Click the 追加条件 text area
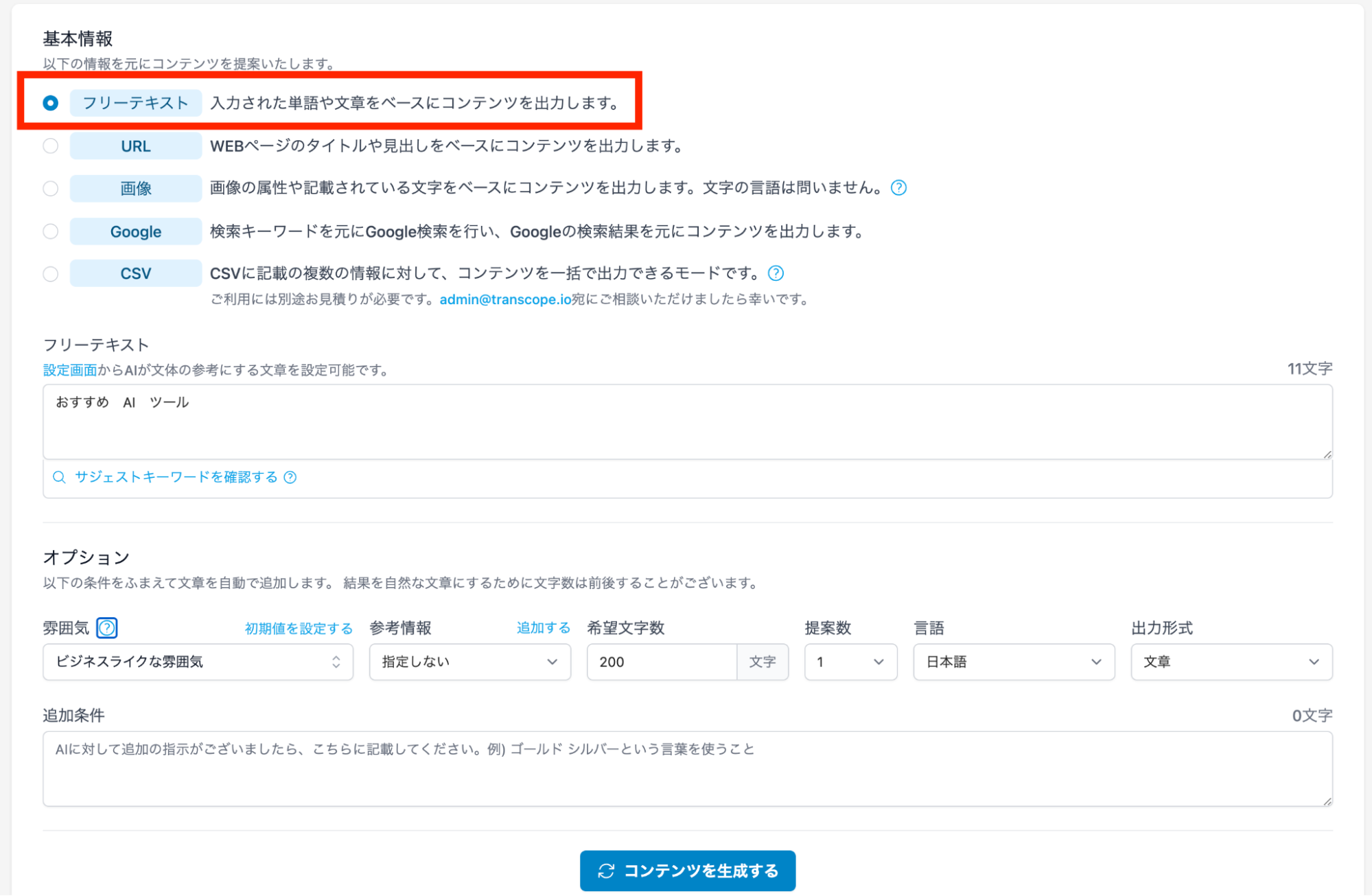 pos(686,768)
